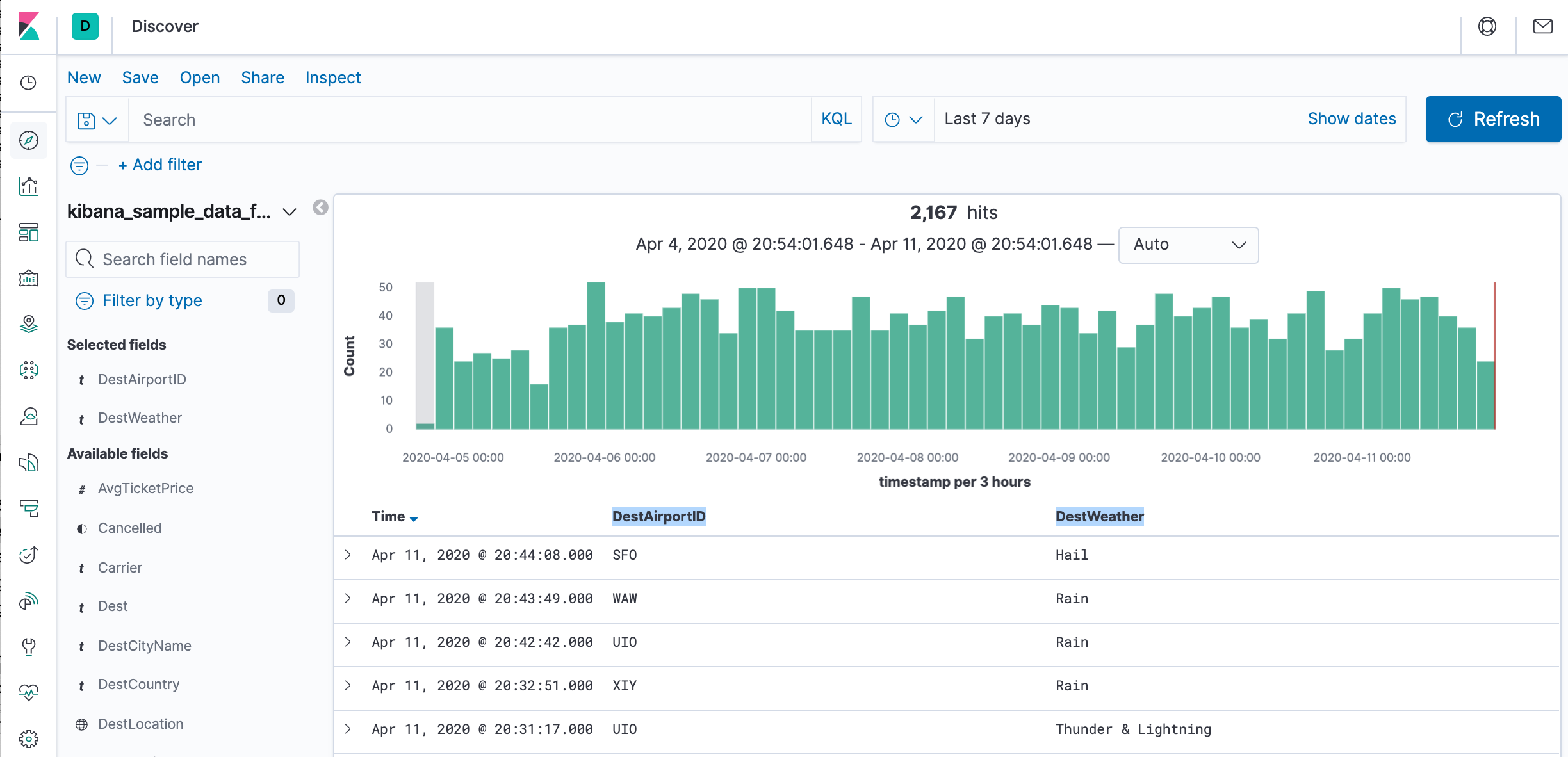
Task: Switch query language via KQL
Action: point(837,119)
